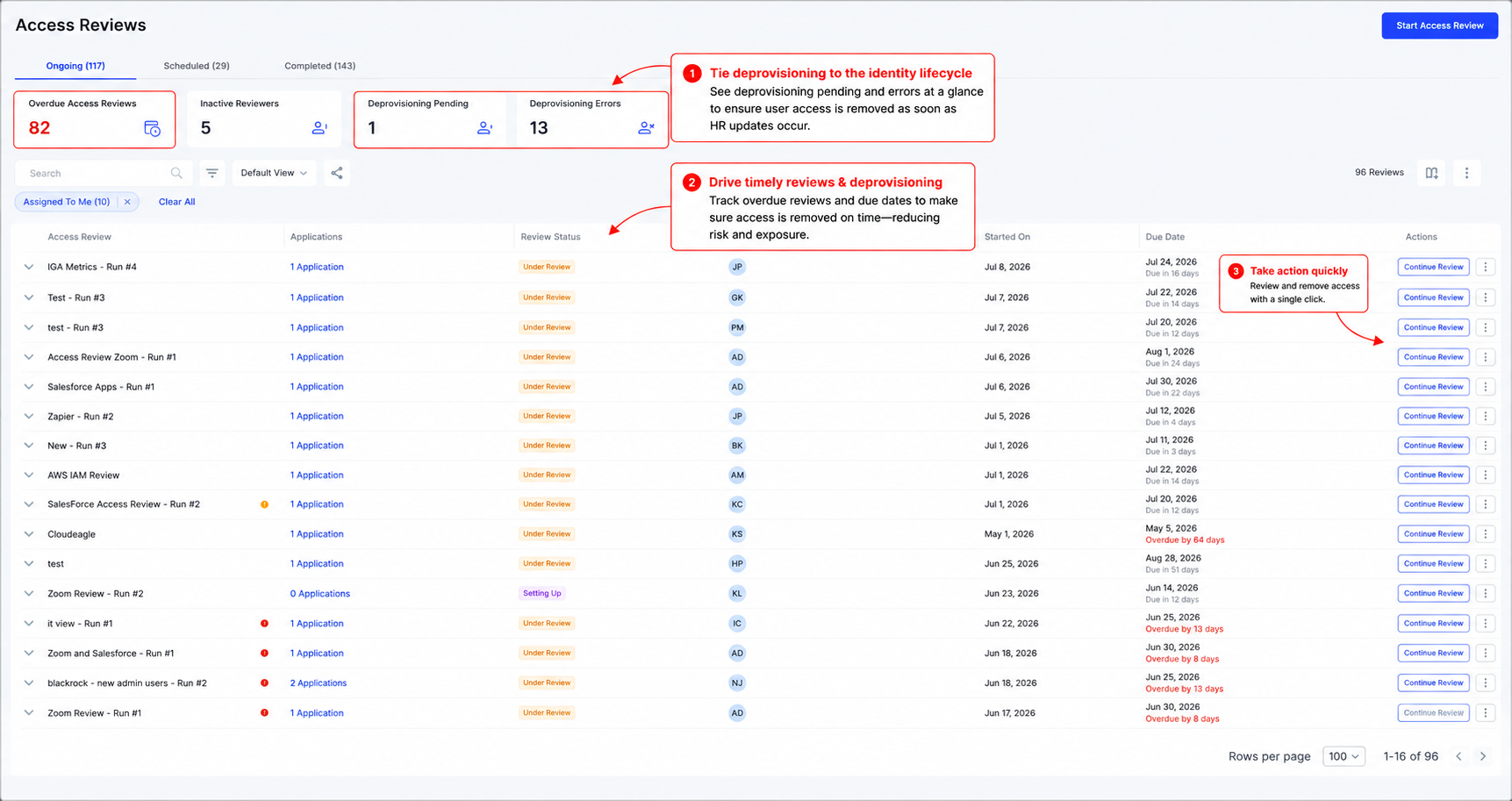Expand the Zoom and Salesforce - Run #1 row
Screen dimensions: 1512x801
click(x=29, y=654)
